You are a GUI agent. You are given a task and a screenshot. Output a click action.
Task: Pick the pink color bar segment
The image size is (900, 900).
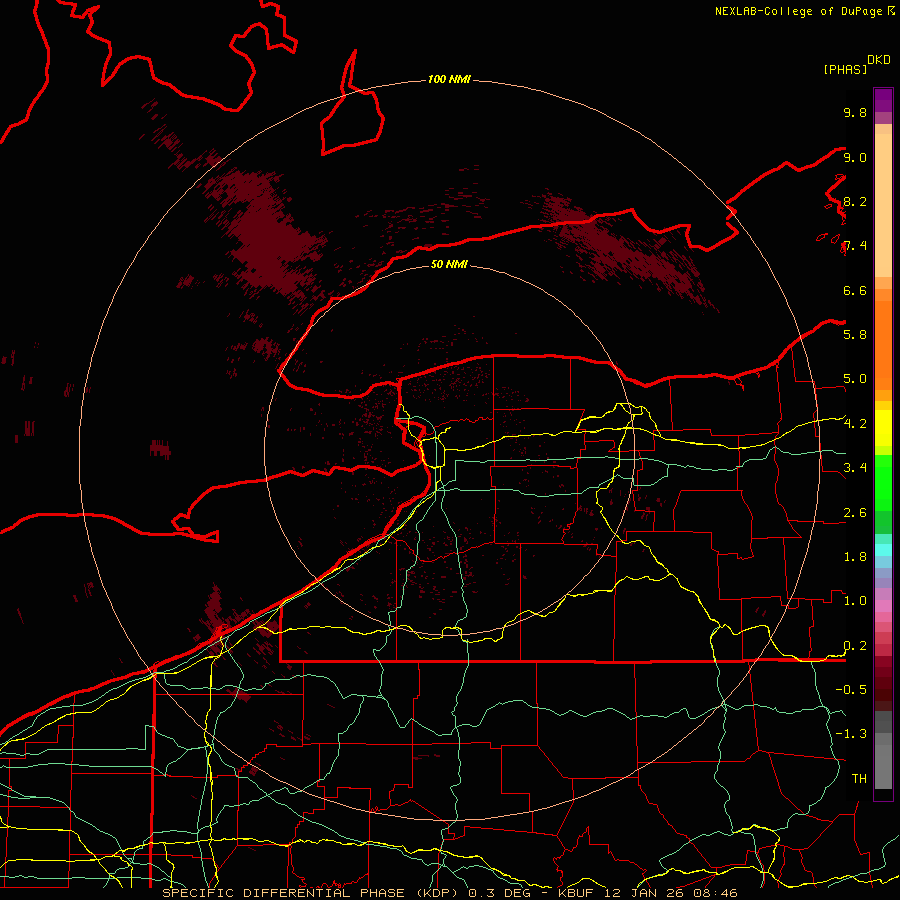(883, 606)
